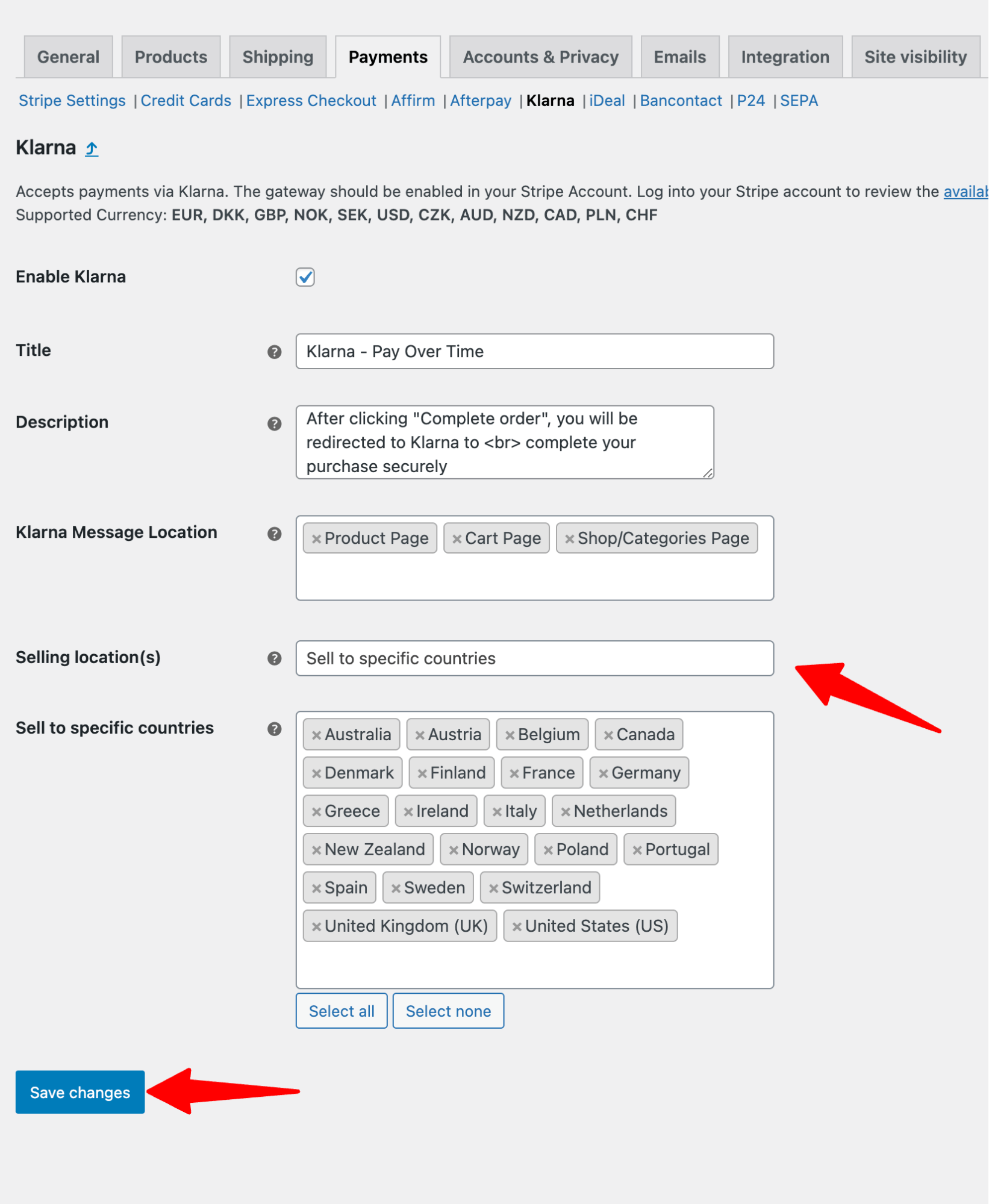Uncheck the Enable Klarna checkbox
989x1204 pixels.
(x=305, y=277)
